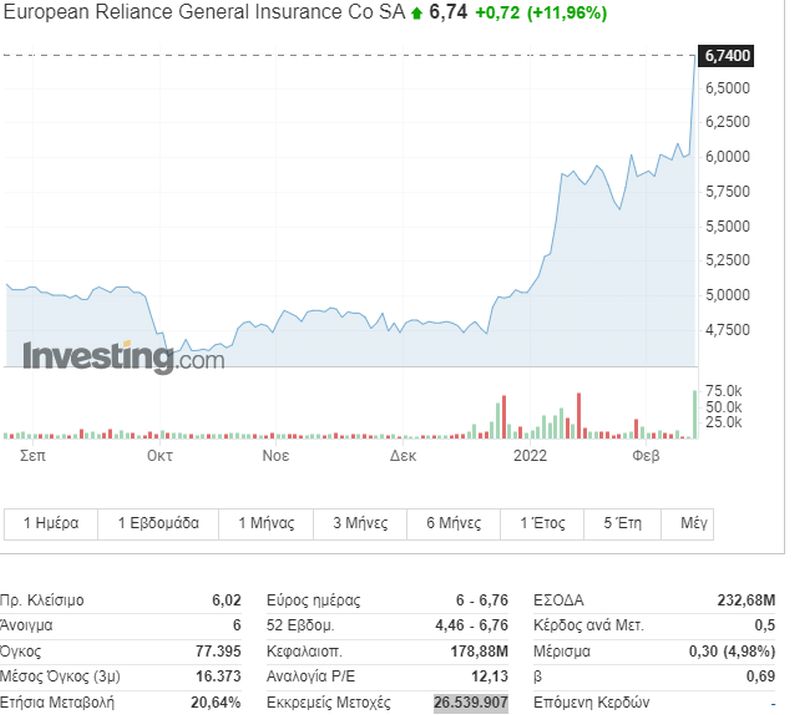Click the 25.0k volume axis label
The image size is (800, 715).
point(723,422)
